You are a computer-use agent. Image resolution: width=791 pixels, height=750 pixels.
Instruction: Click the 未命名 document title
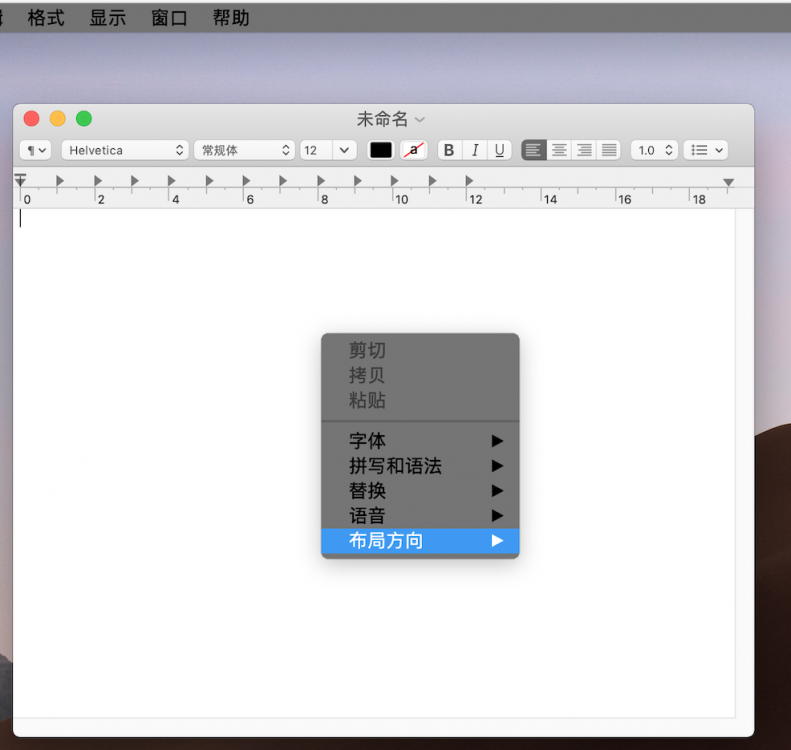[382, 120]
